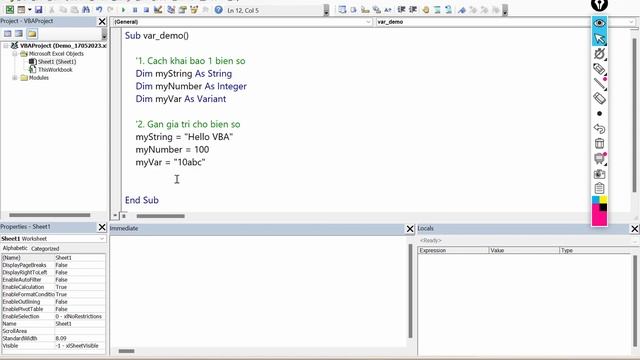This screenshot has height=360, width=640.
Task: Click the Outdent toolbar icon
Action: click(413, 10)
